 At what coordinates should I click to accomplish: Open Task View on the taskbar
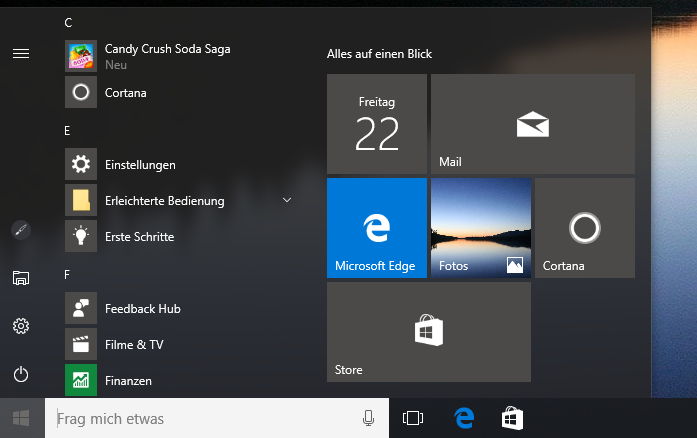[413, 418]
